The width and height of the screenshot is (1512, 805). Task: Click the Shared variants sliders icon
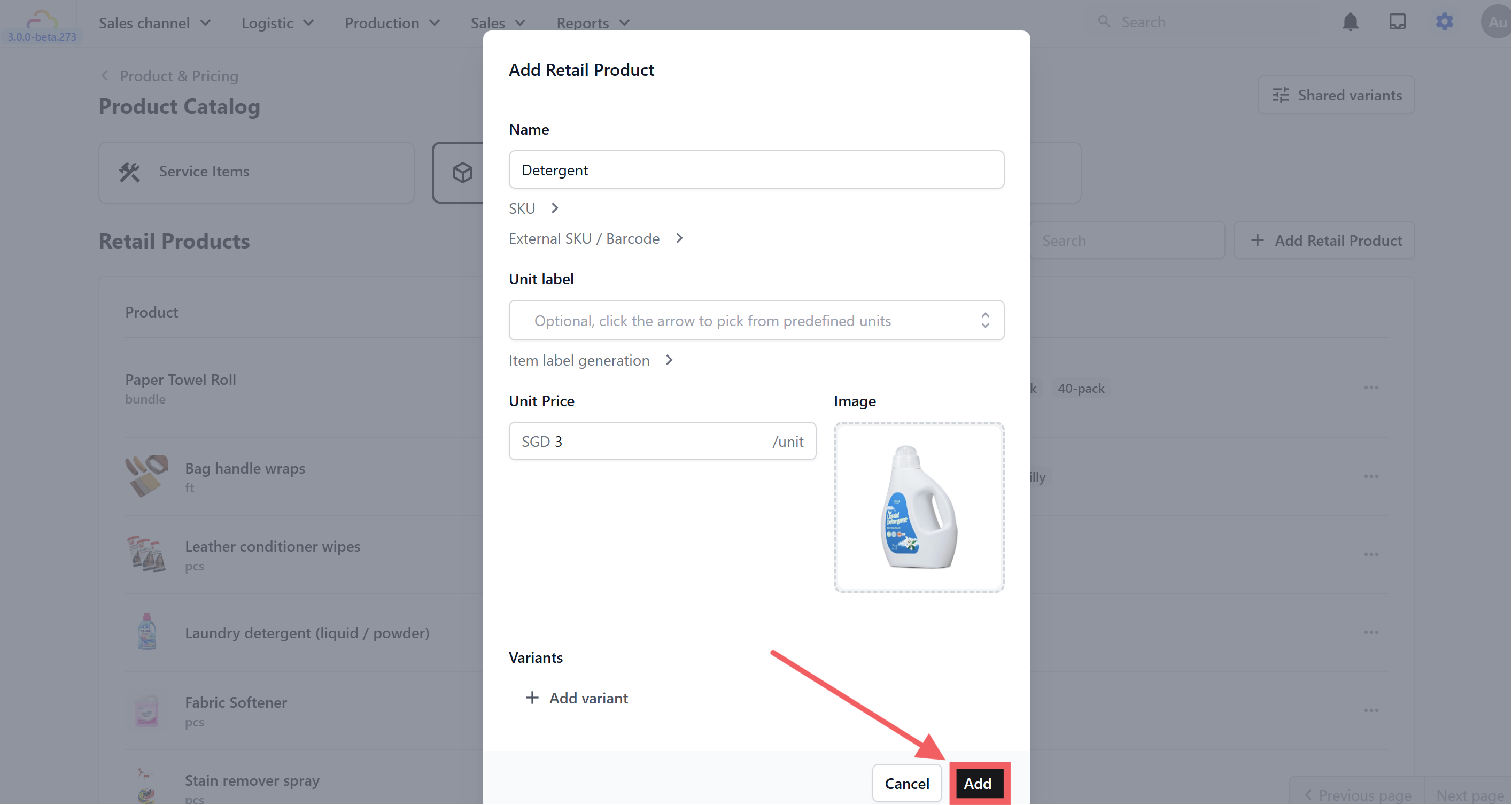click(1281, 95)
